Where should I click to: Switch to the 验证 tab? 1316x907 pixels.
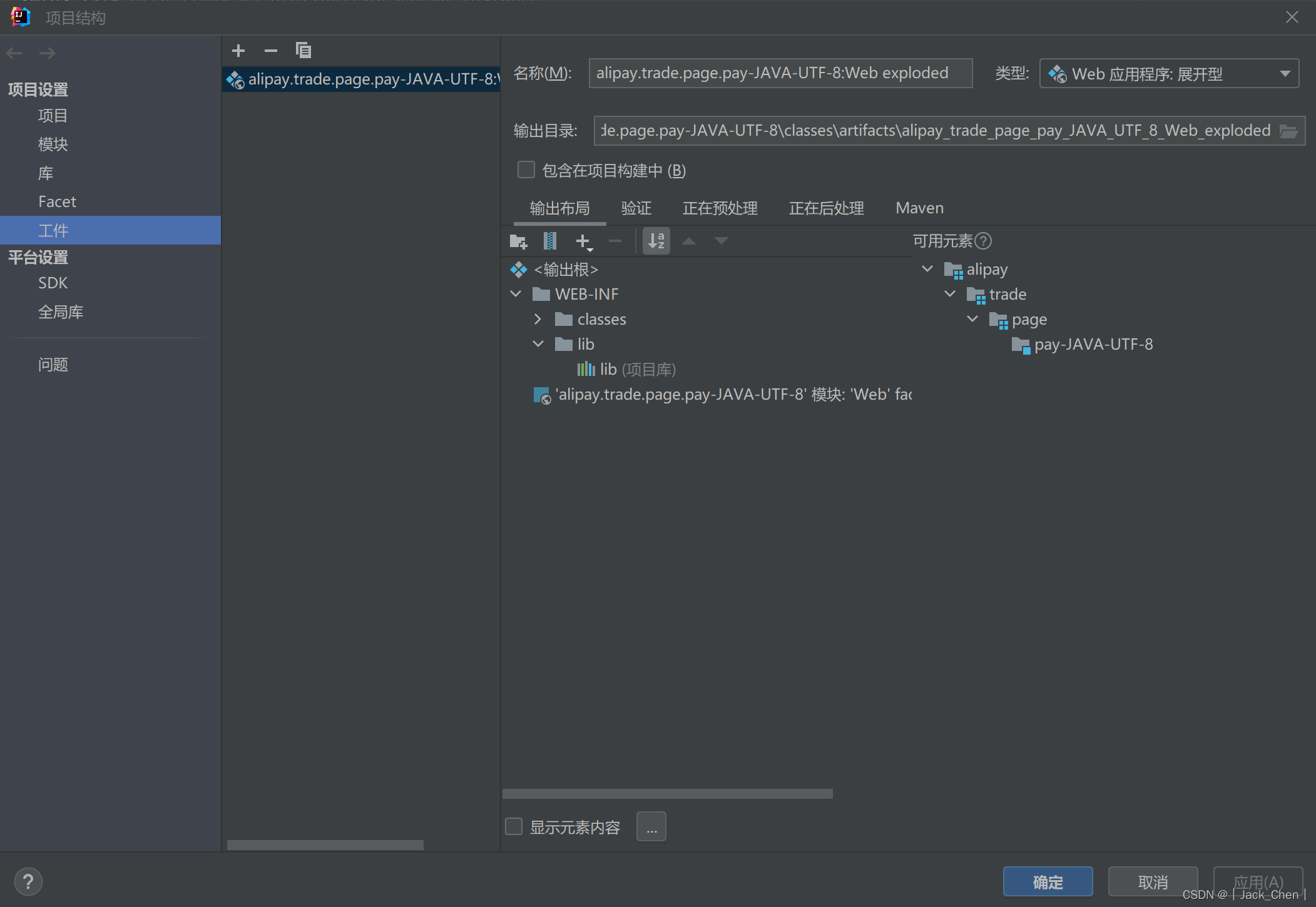[636, 208]
